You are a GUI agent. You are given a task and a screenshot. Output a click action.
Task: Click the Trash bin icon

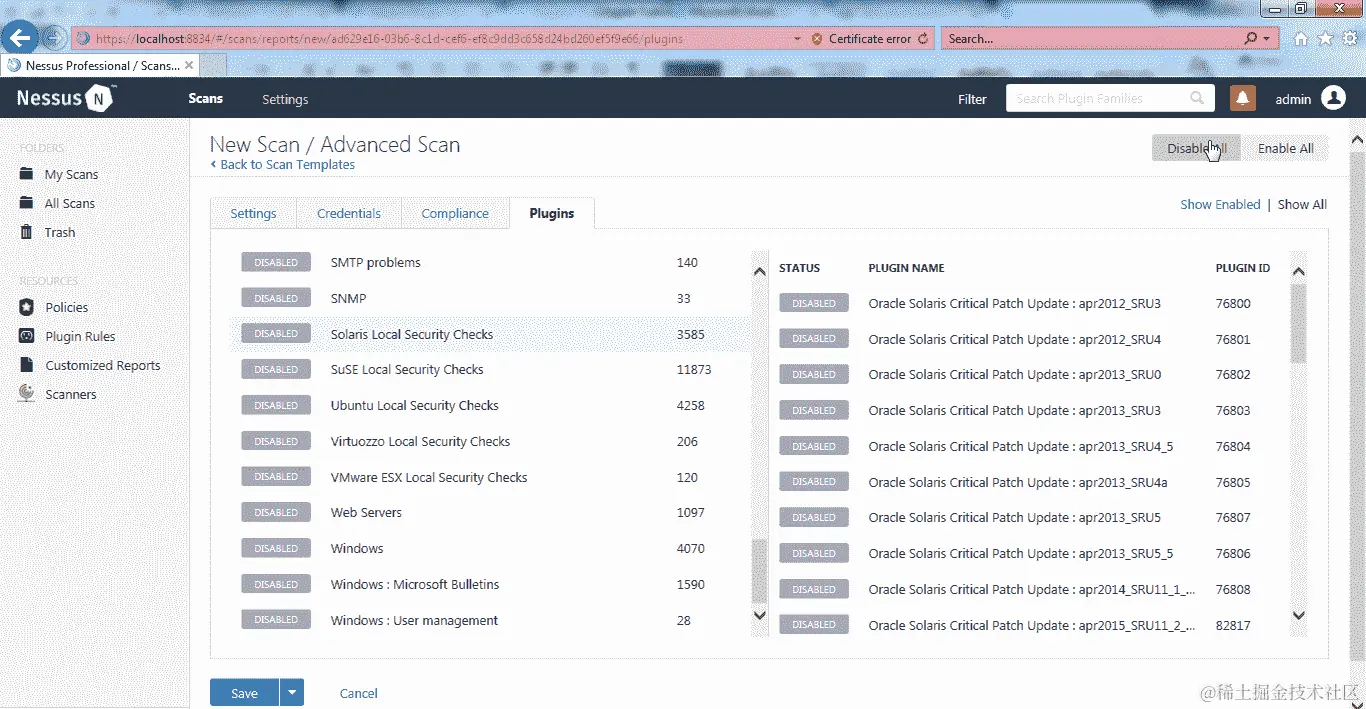point(27,232)
